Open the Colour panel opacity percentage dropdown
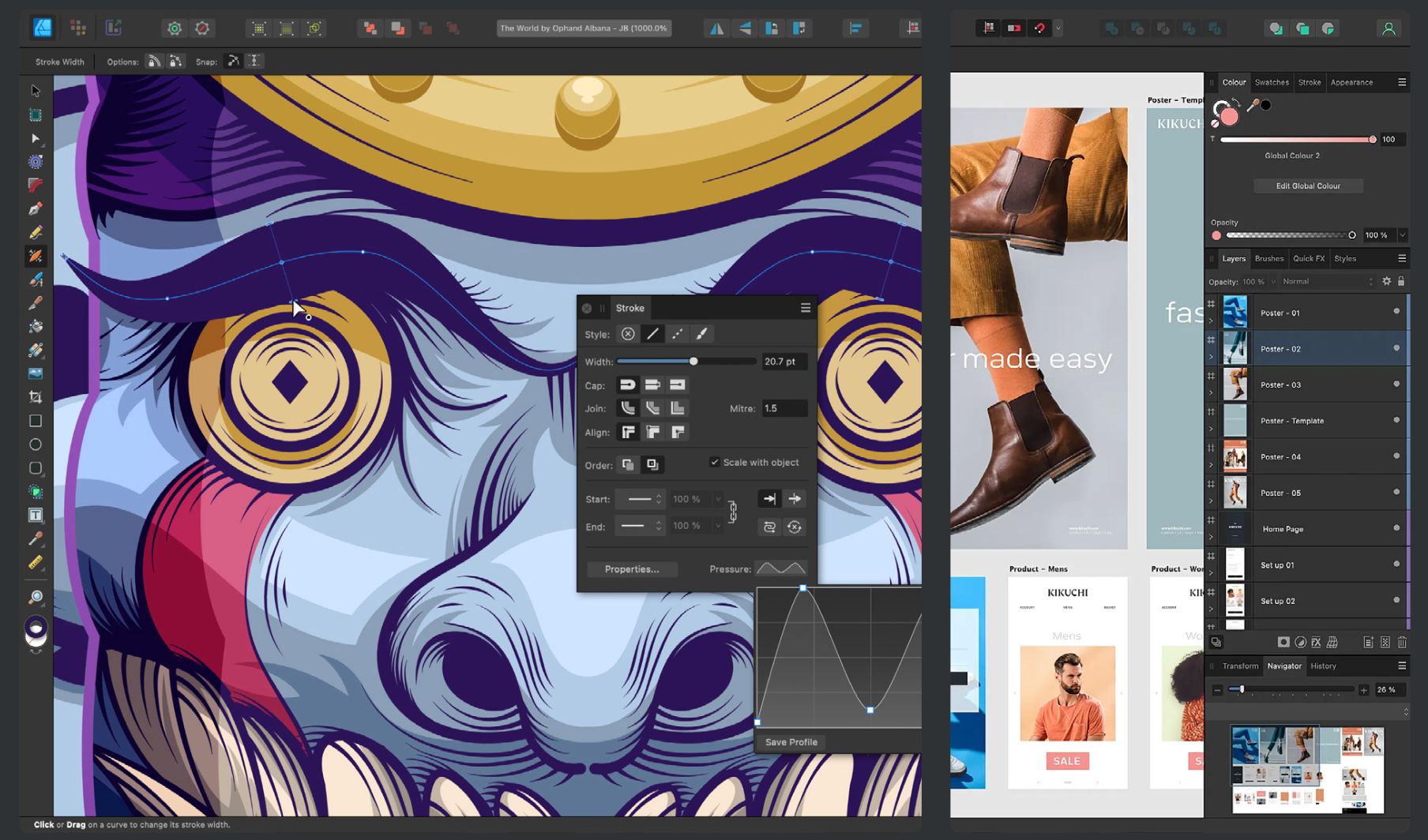 [1402, 235]
